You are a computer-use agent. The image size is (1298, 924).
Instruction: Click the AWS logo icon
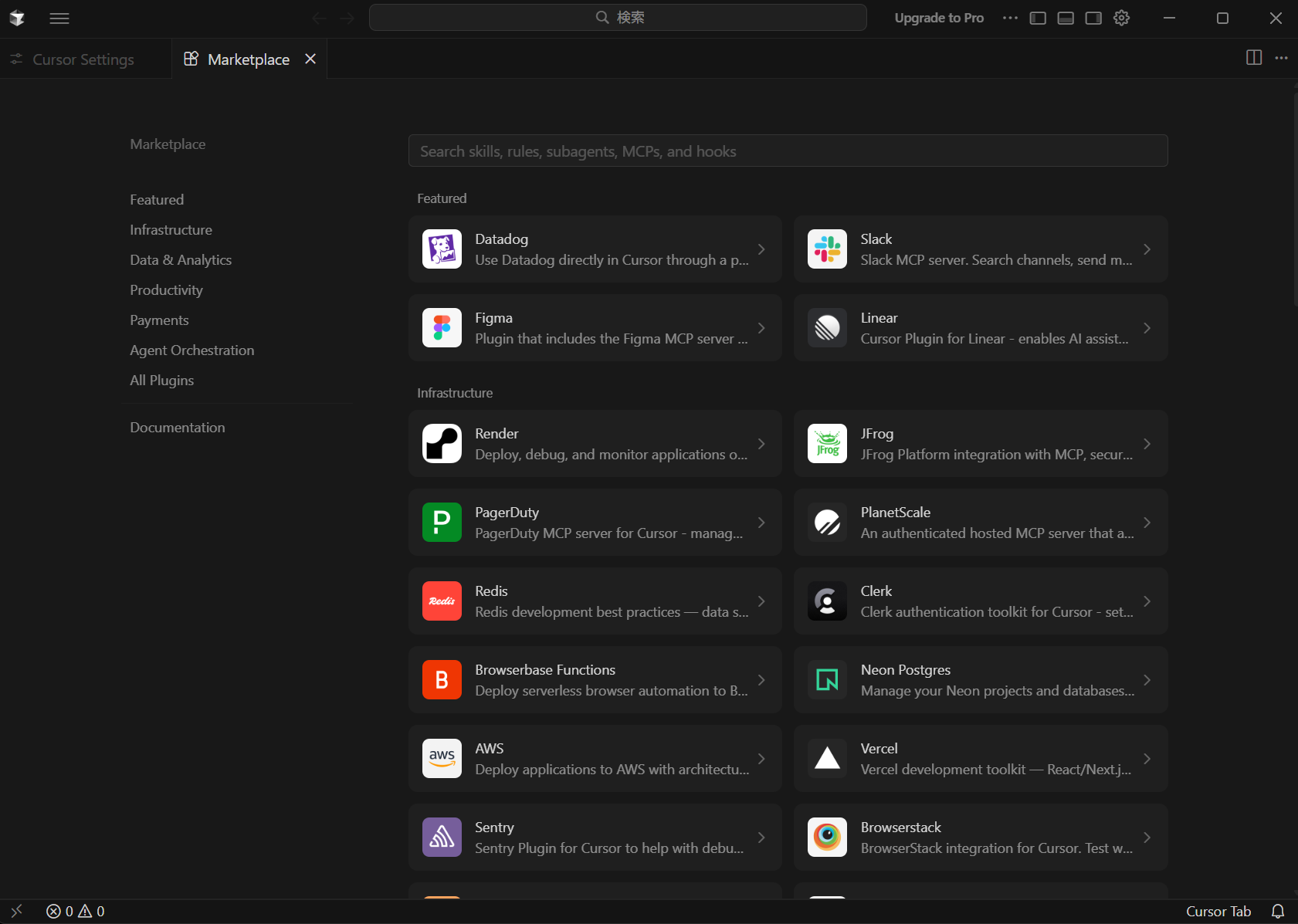click(x=442, y=759)
